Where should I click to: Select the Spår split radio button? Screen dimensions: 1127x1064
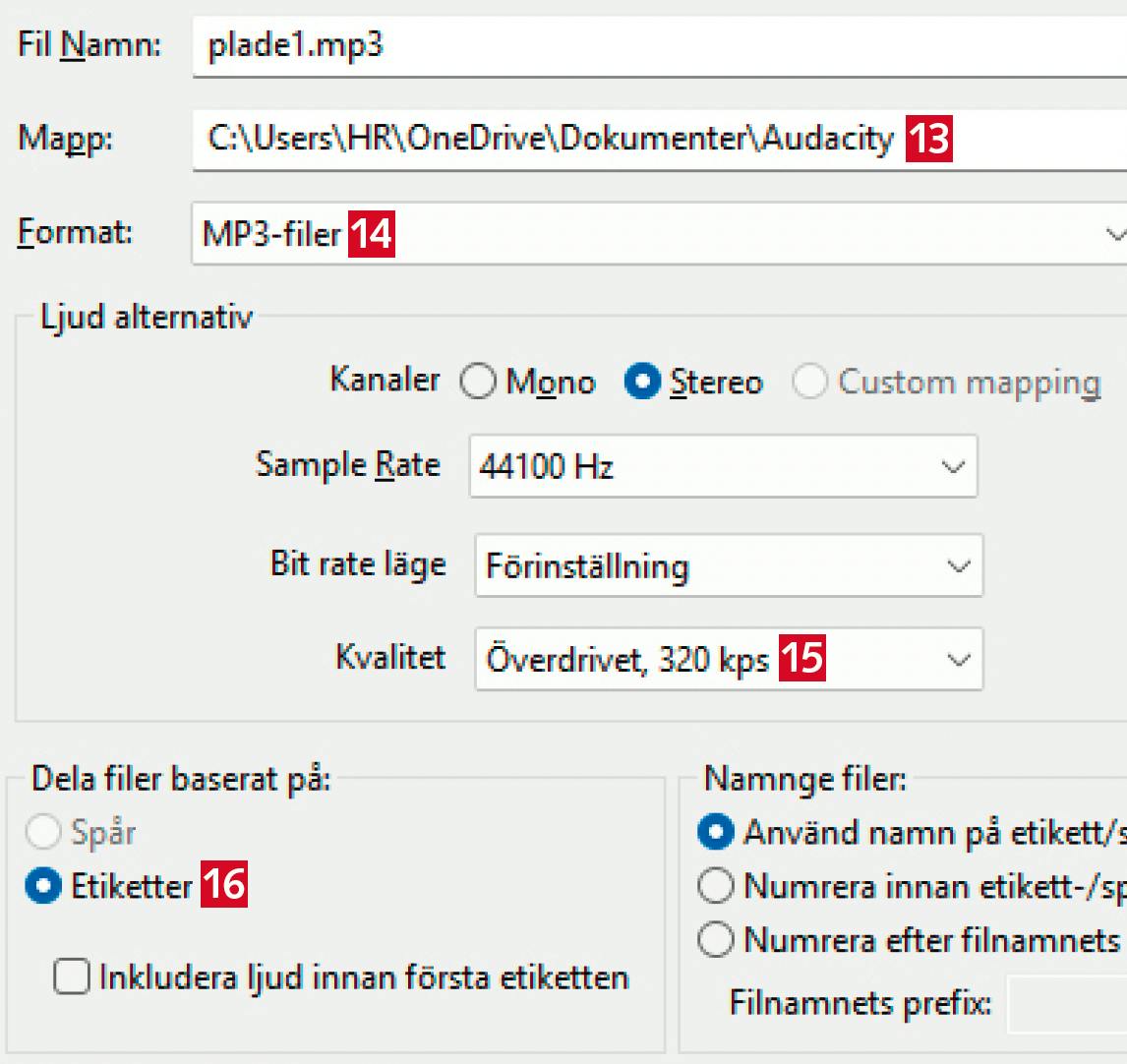(x=43, y=834)
